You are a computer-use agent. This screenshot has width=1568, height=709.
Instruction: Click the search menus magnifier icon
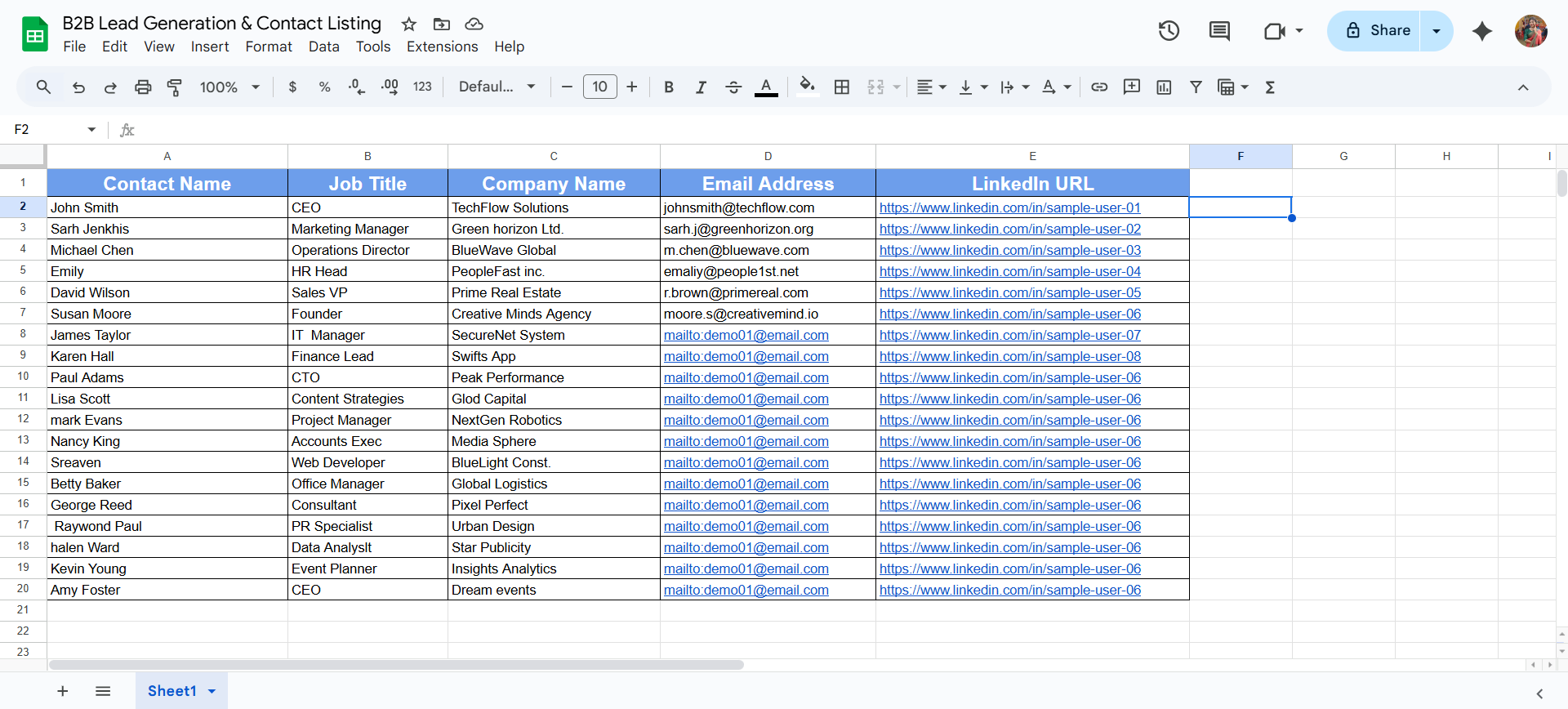[43, 87]
